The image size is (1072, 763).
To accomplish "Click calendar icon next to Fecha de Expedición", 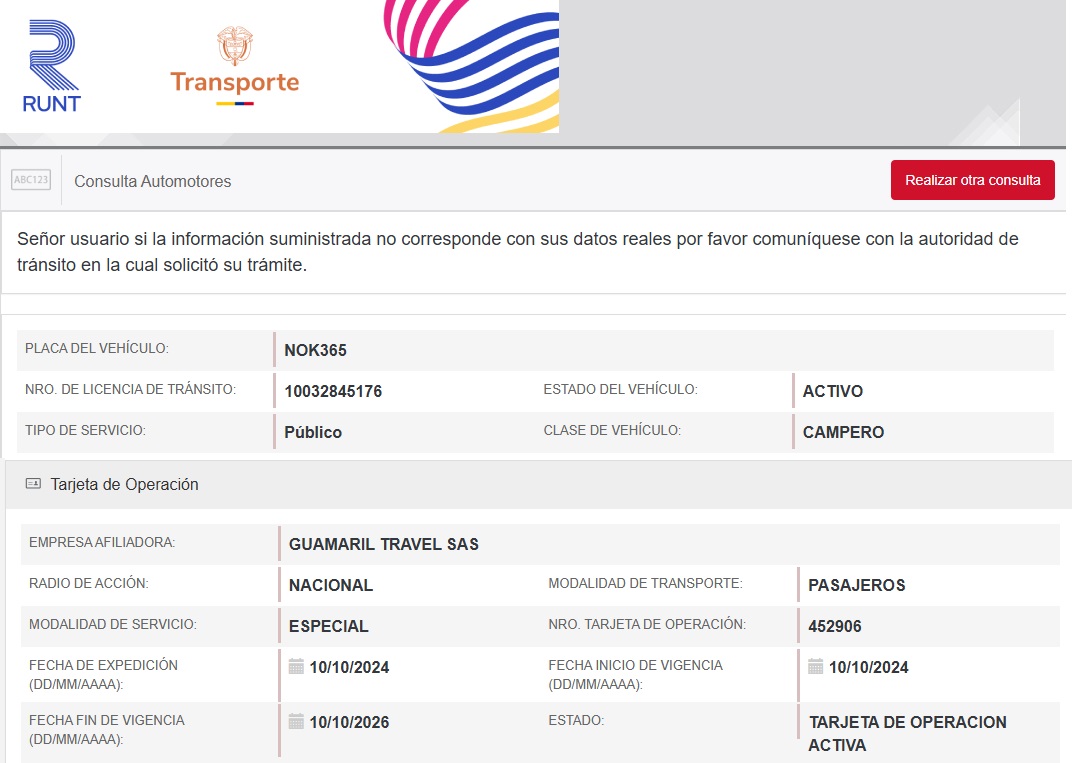I will point(296,667).
